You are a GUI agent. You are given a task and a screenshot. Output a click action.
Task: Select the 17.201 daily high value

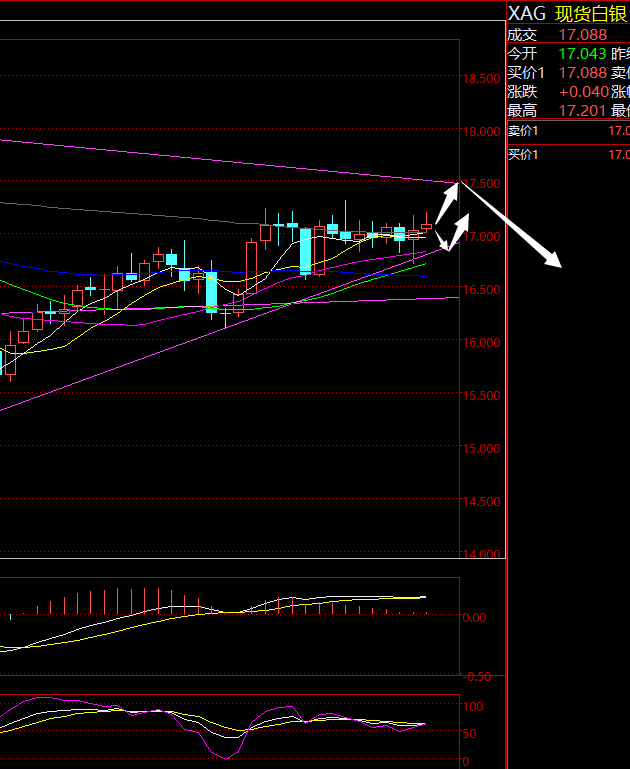[x=582, y=111]
